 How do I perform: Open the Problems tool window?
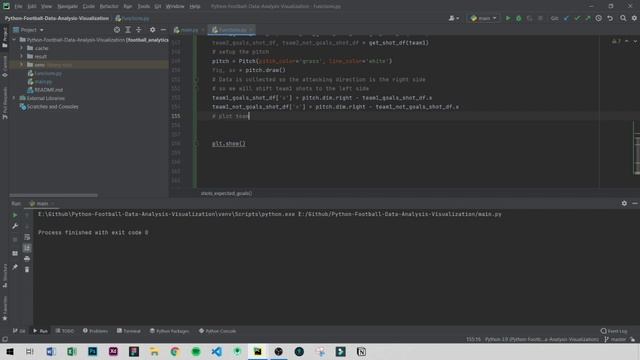point(96,331)
